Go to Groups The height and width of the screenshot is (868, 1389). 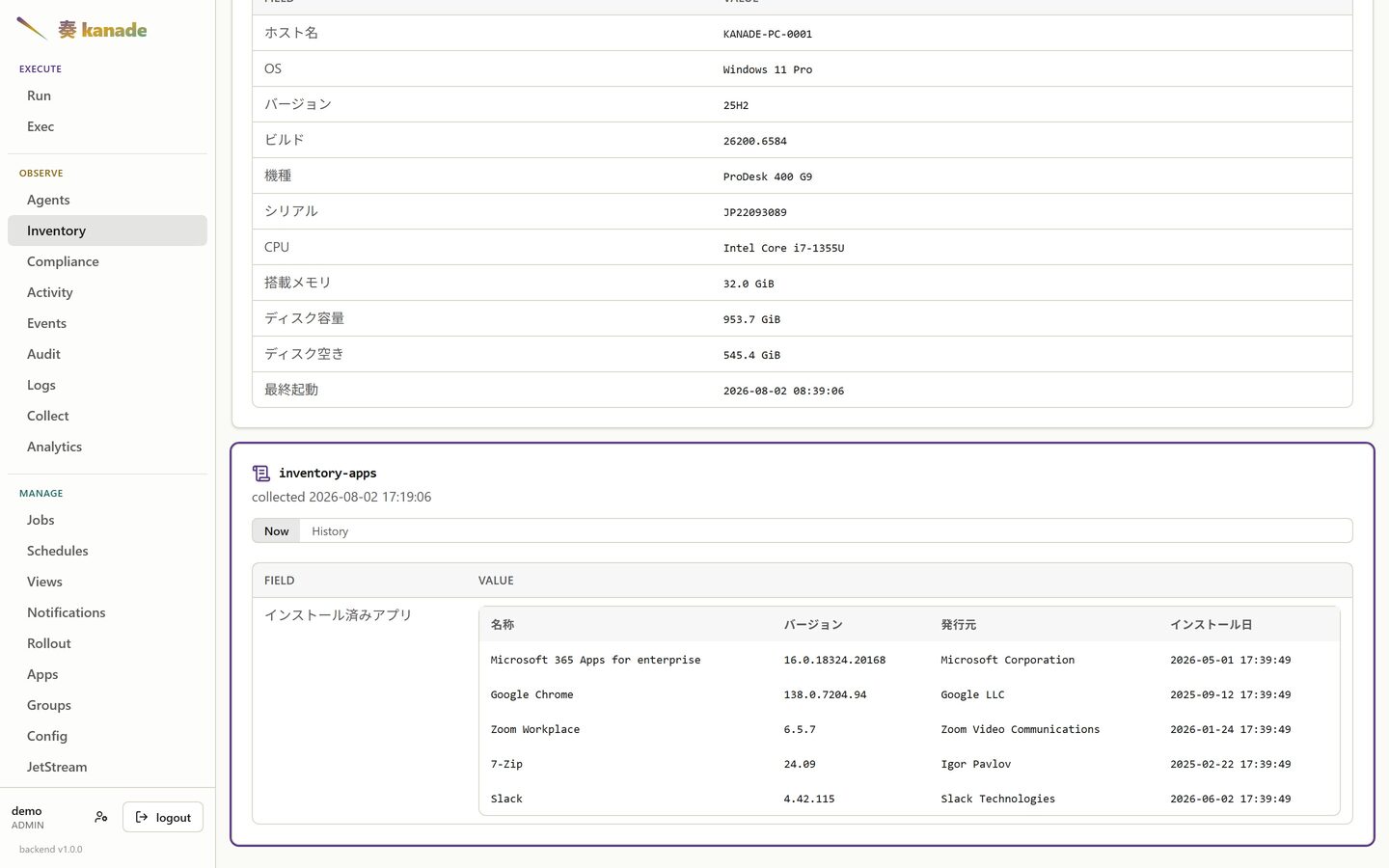pyautogui.click(x=107, y=705)
